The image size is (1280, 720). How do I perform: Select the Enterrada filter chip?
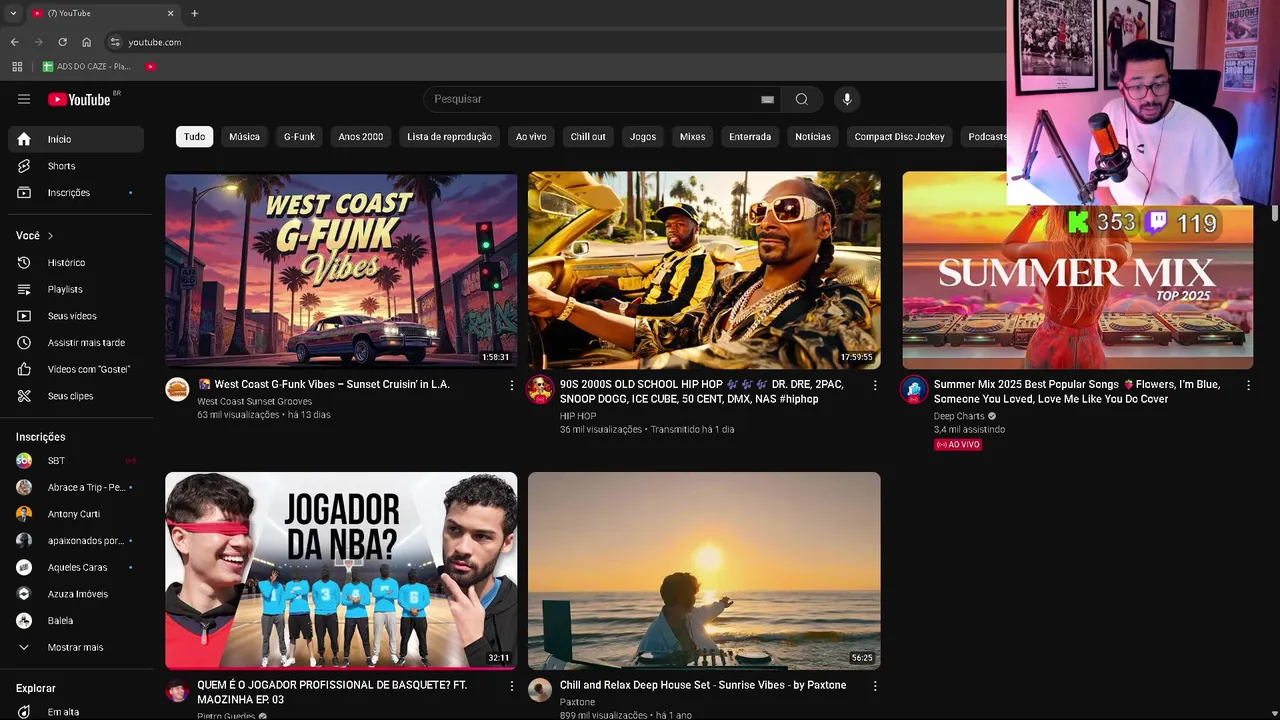tap(750, 137)
